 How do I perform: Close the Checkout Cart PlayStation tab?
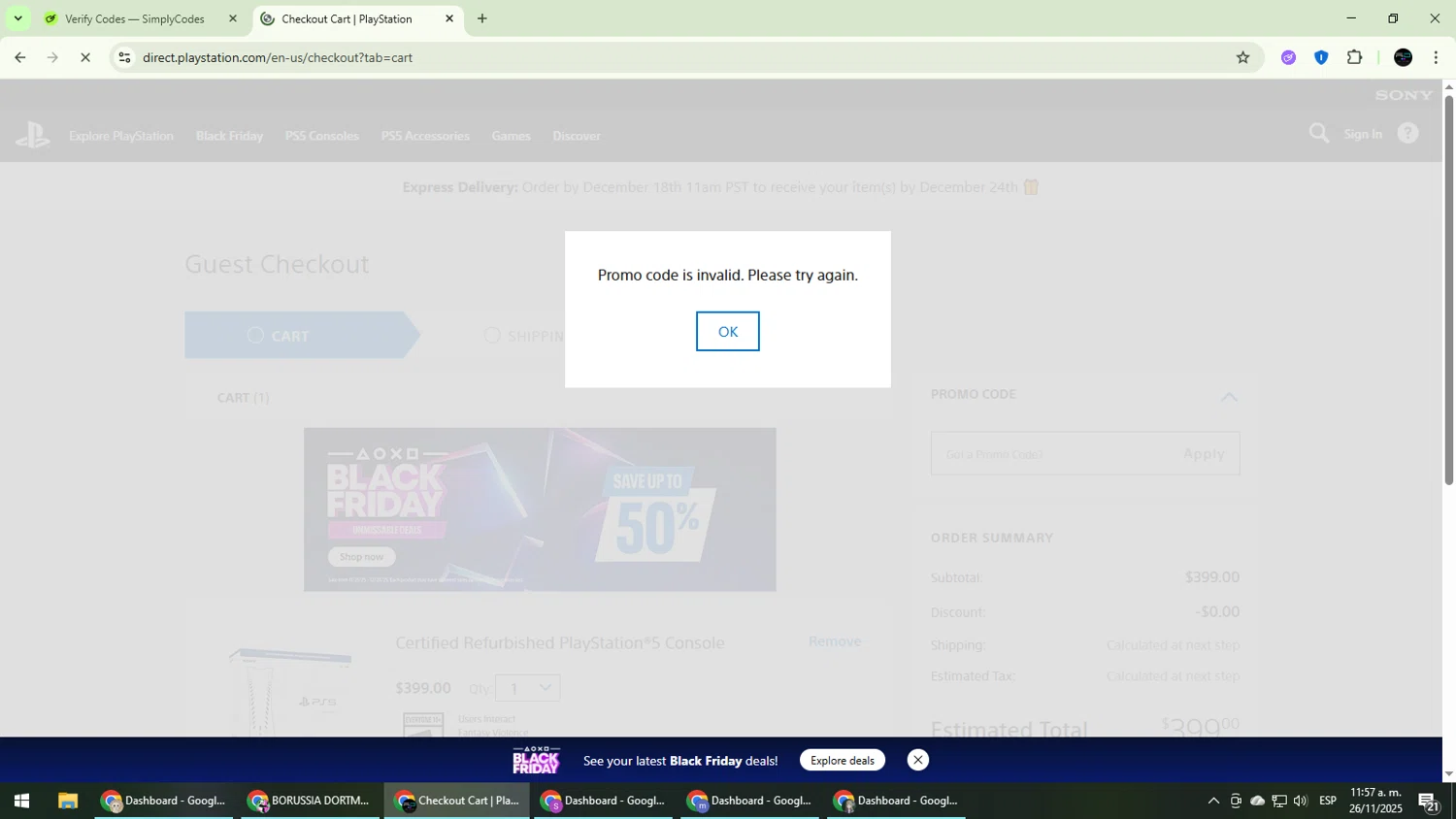[x=449, y=18]
